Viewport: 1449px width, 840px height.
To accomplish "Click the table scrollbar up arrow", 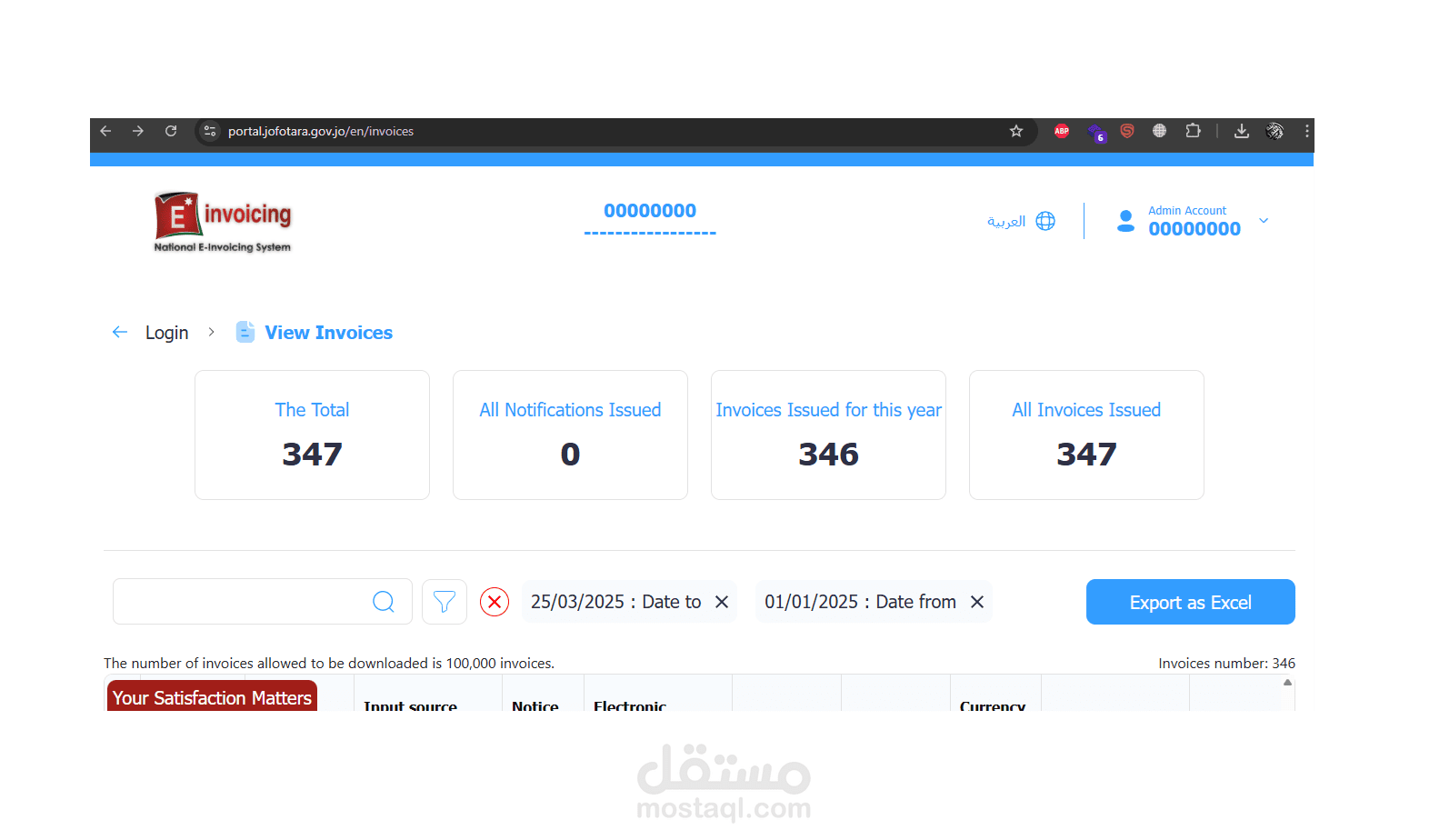I will click(x=1287, y=683).
